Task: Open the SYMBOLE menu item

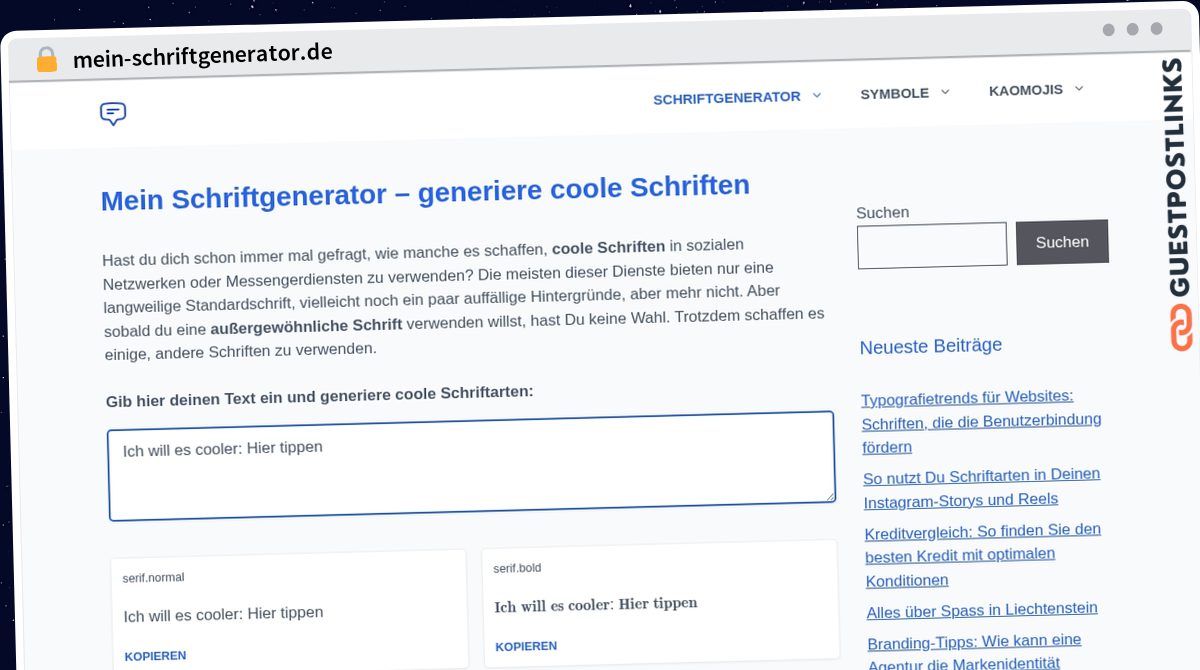Action: coord(895,93)
